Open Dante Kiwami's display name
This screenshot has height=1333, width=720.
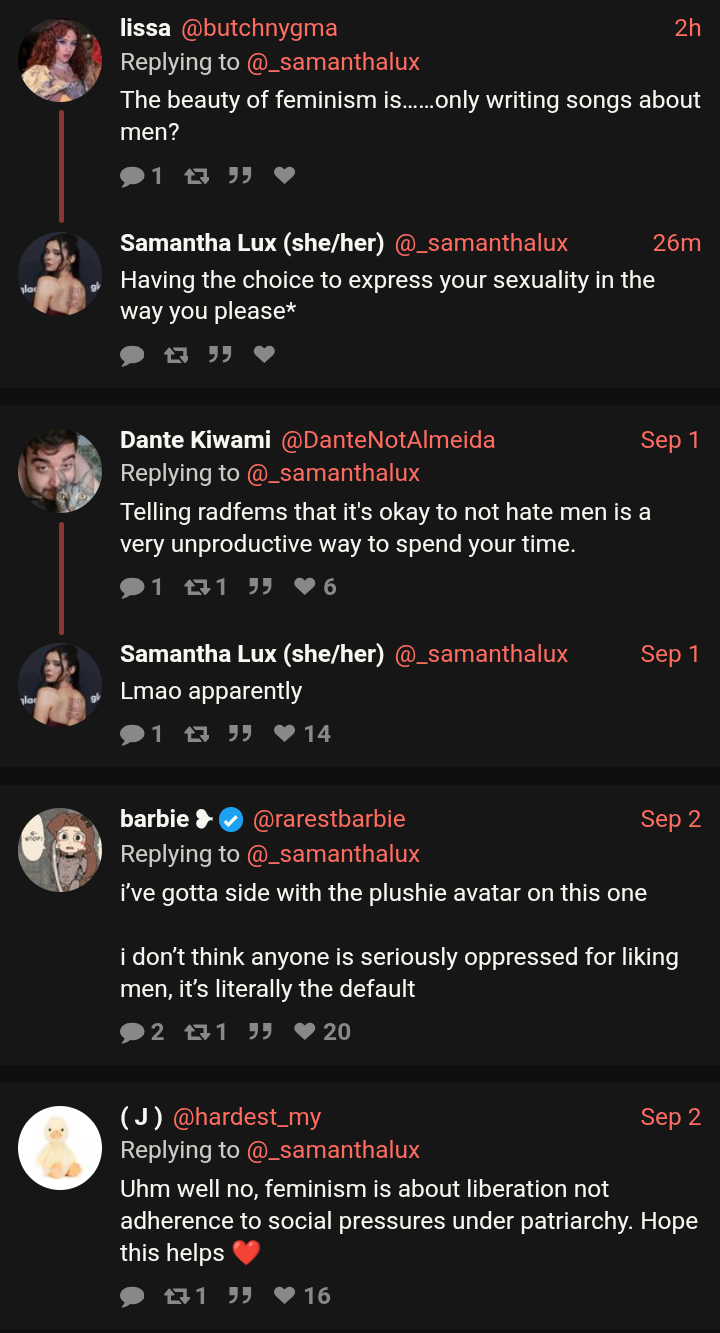click(x=195, y=440)
